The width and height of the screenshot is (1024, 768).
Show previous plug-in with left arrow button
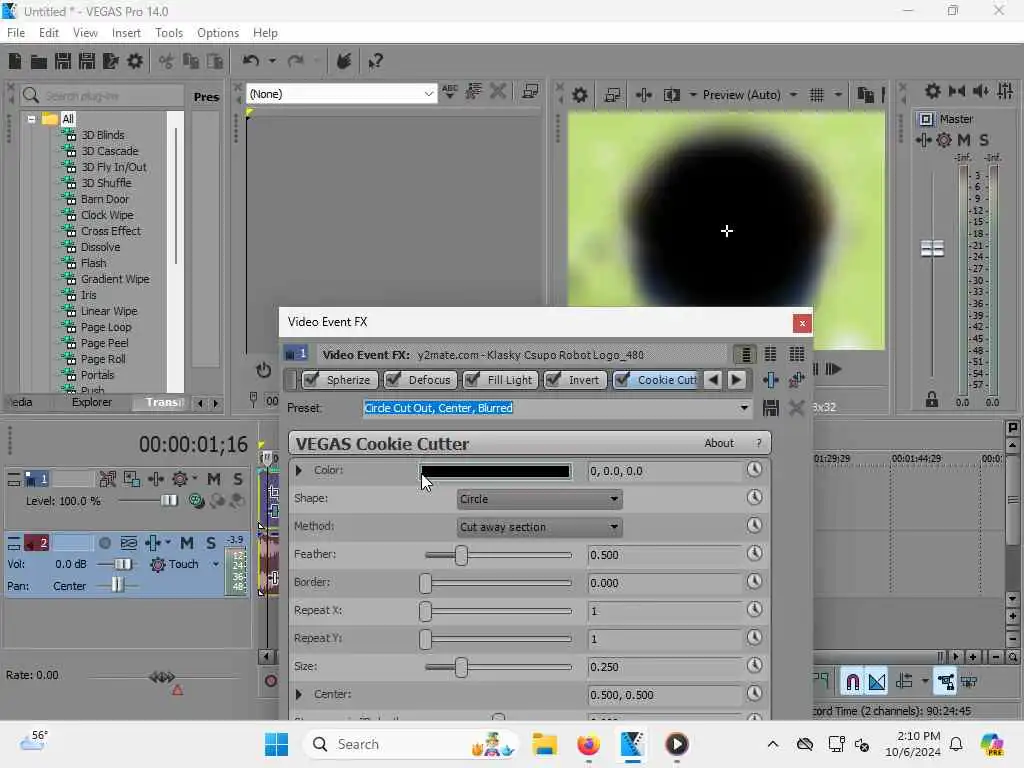point(713,379)
